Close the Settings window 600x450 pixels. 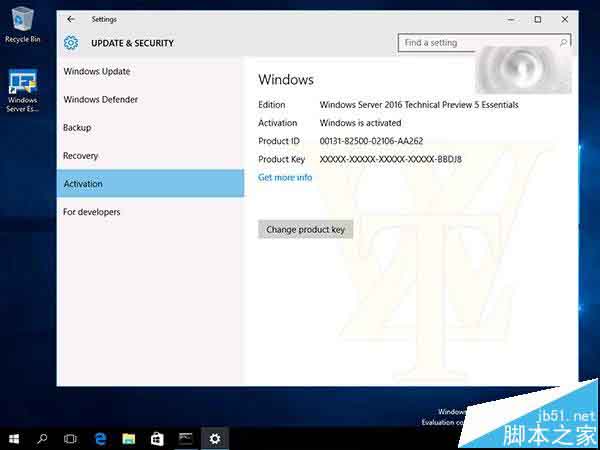[564, 19]
